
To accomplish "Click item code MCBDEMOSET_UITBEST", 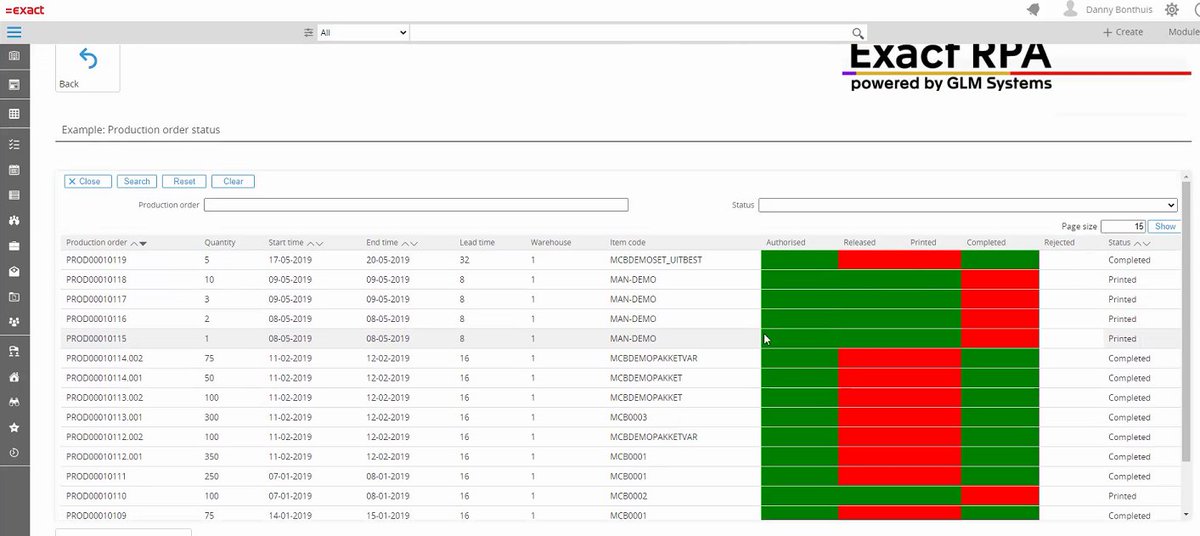I will (x=656, y=260).
